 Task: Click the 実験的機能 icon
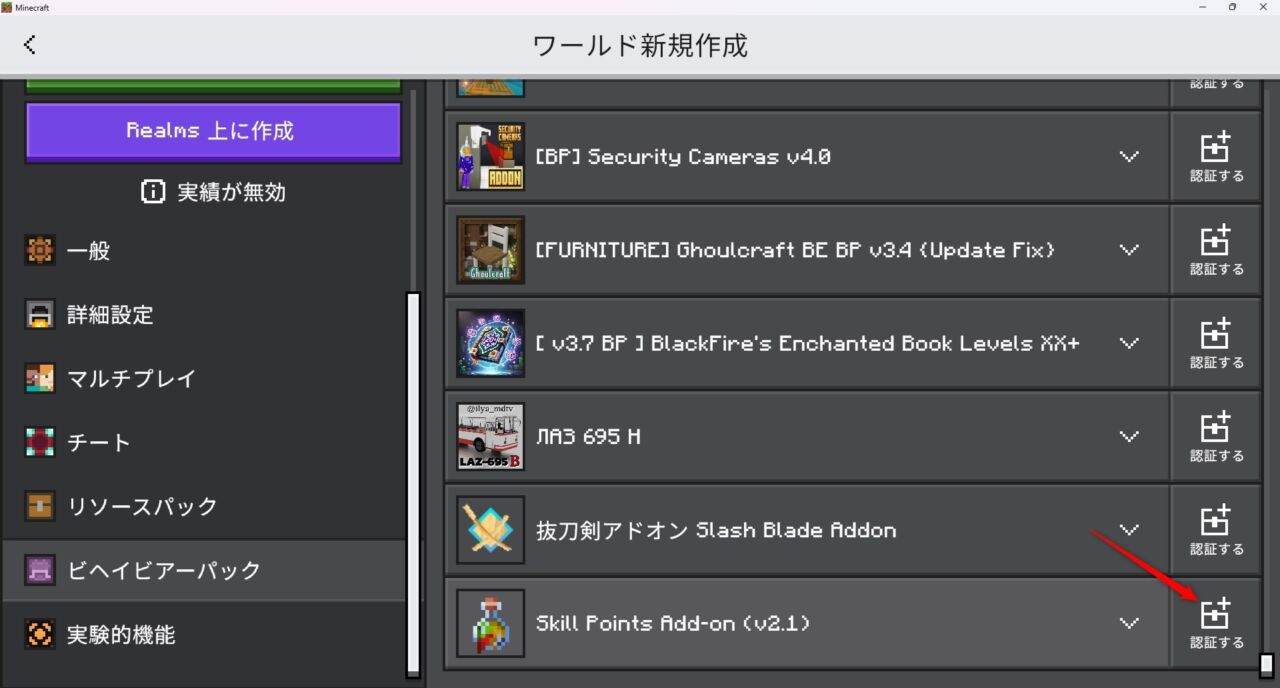point(40,635)
